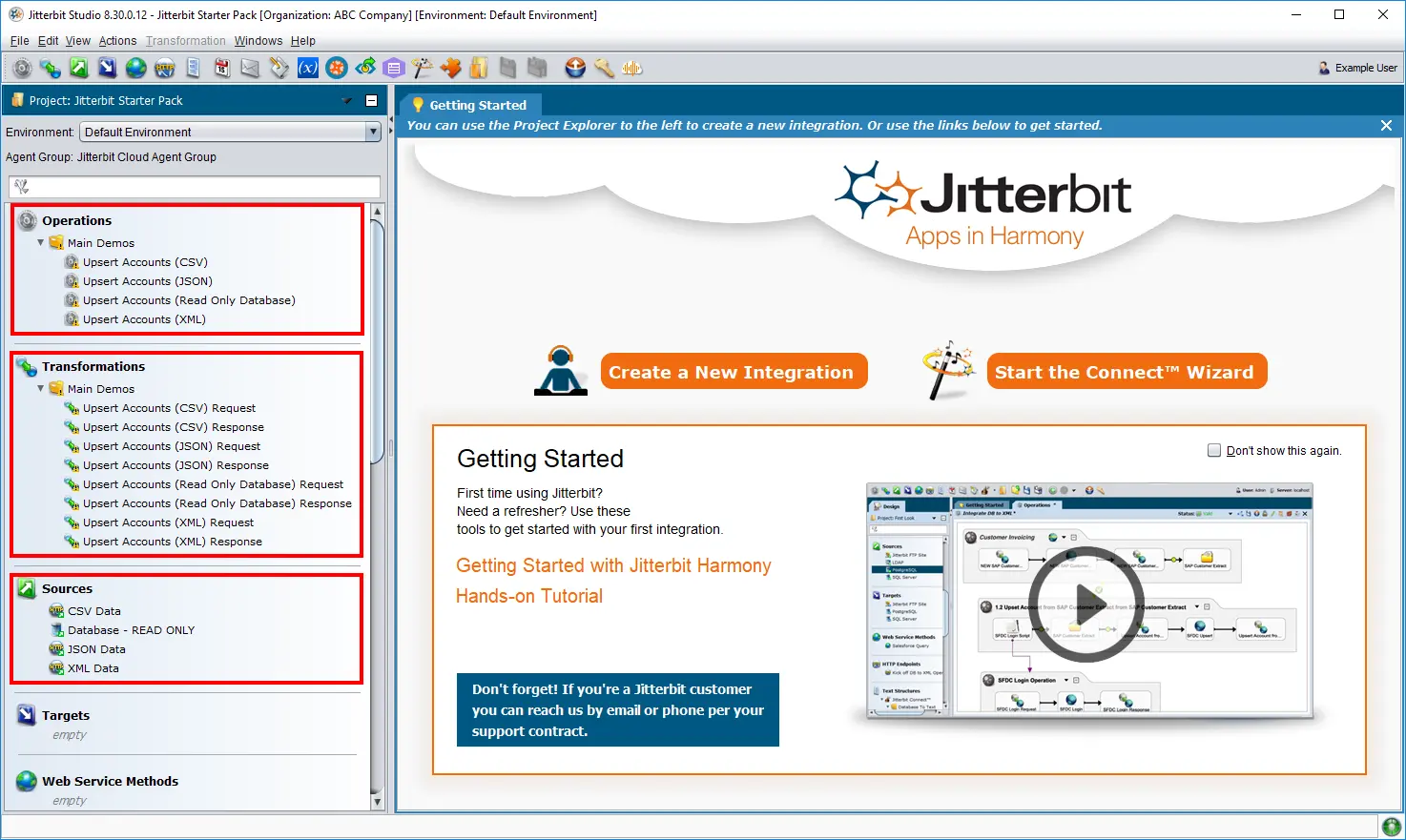
Task: Click the blue (x) Script toolbar icon
Action: (x=307, y=68)
